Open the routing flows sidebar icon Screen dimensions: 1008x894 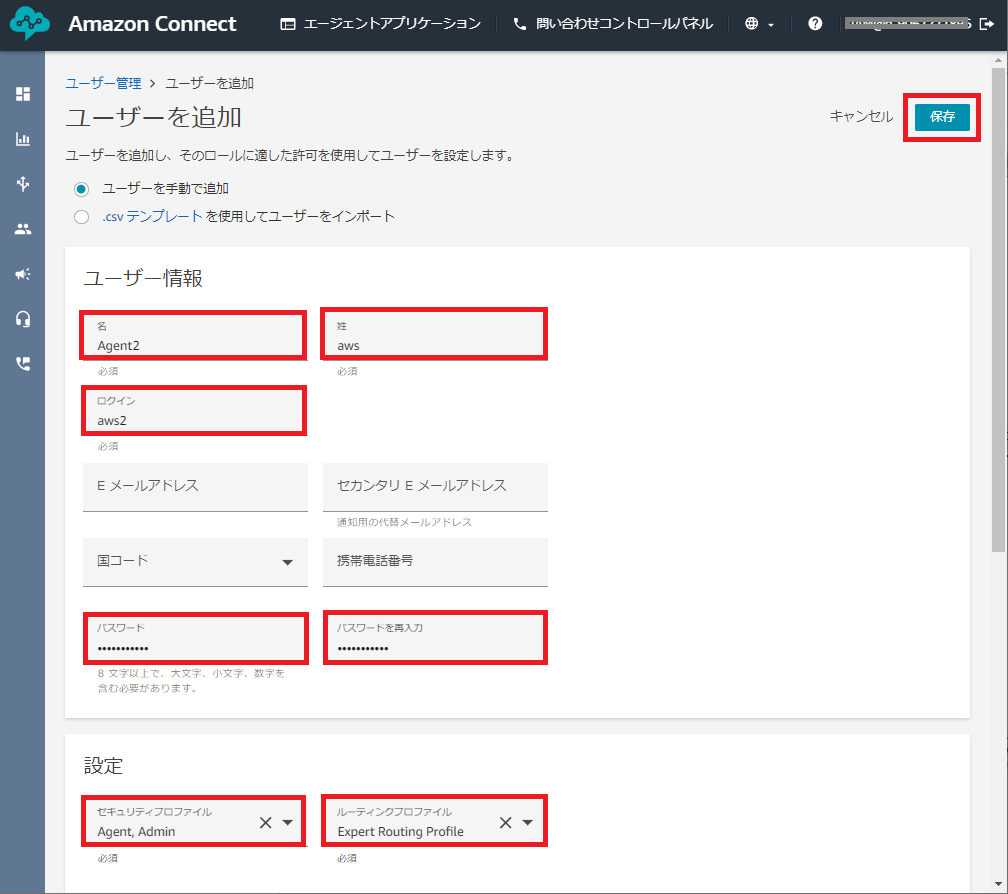pos(23,184)
